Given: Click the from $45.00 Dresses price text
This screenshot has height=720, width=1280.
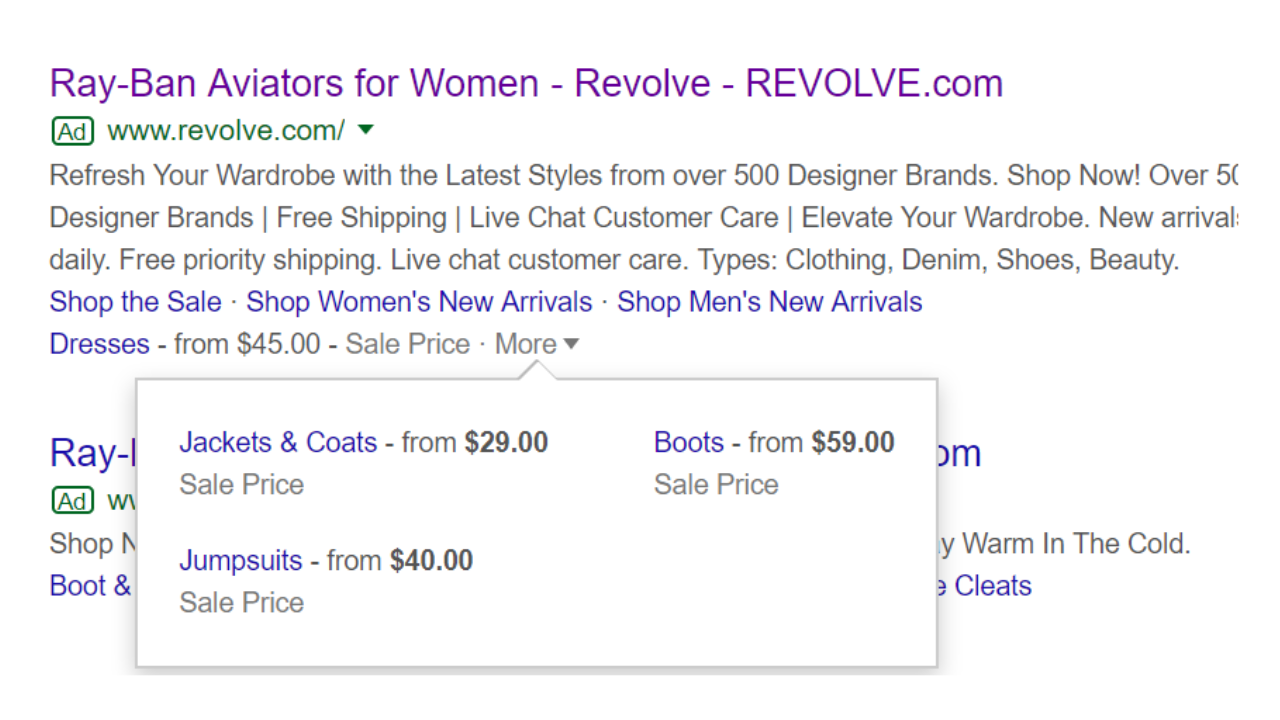Looking at the screenshot, I should [247, 344].
